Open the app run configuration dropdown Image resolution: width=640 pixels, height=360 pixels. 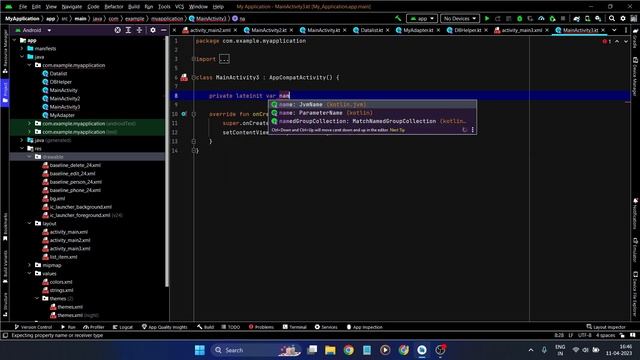pos(422,18)
